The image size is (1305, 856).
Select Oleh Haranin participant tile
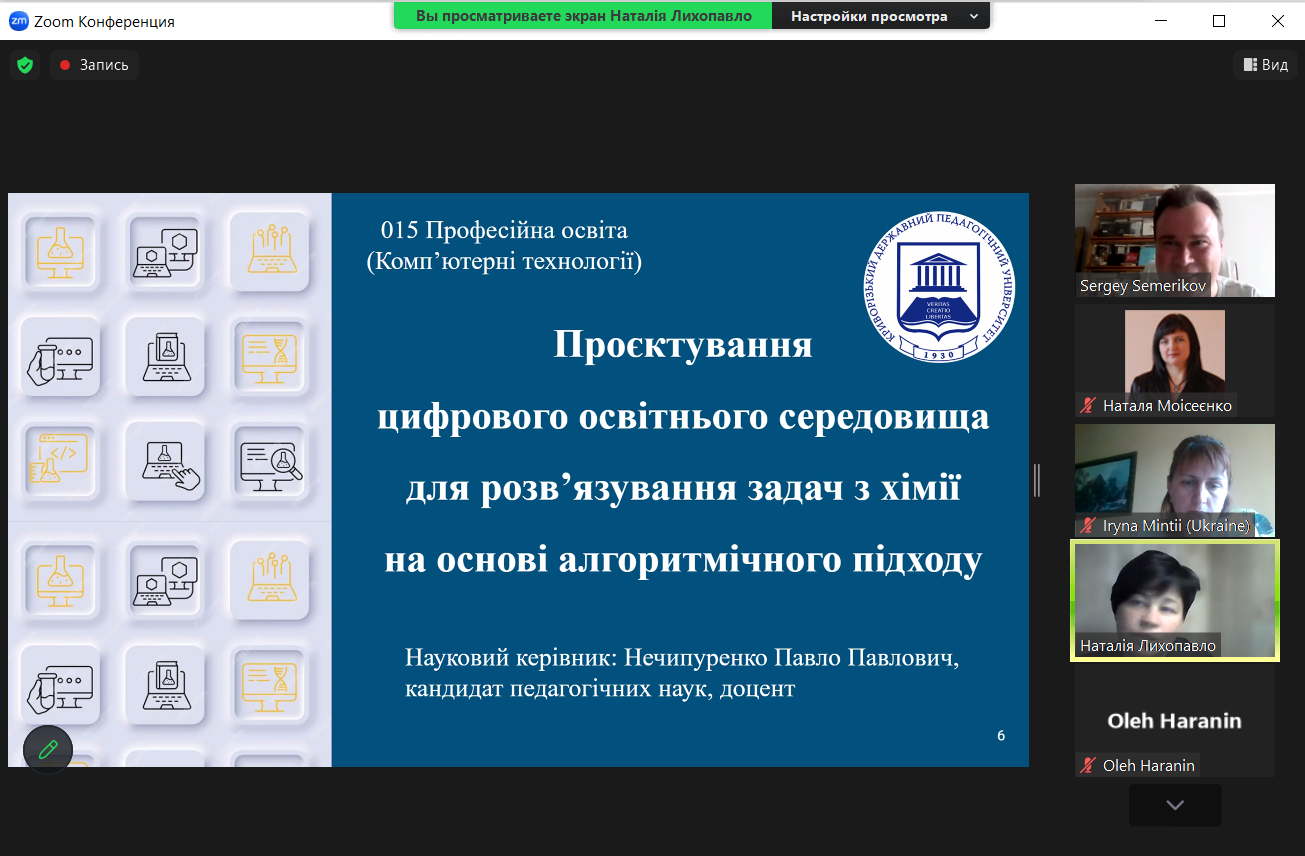(x=1175, y=721)
